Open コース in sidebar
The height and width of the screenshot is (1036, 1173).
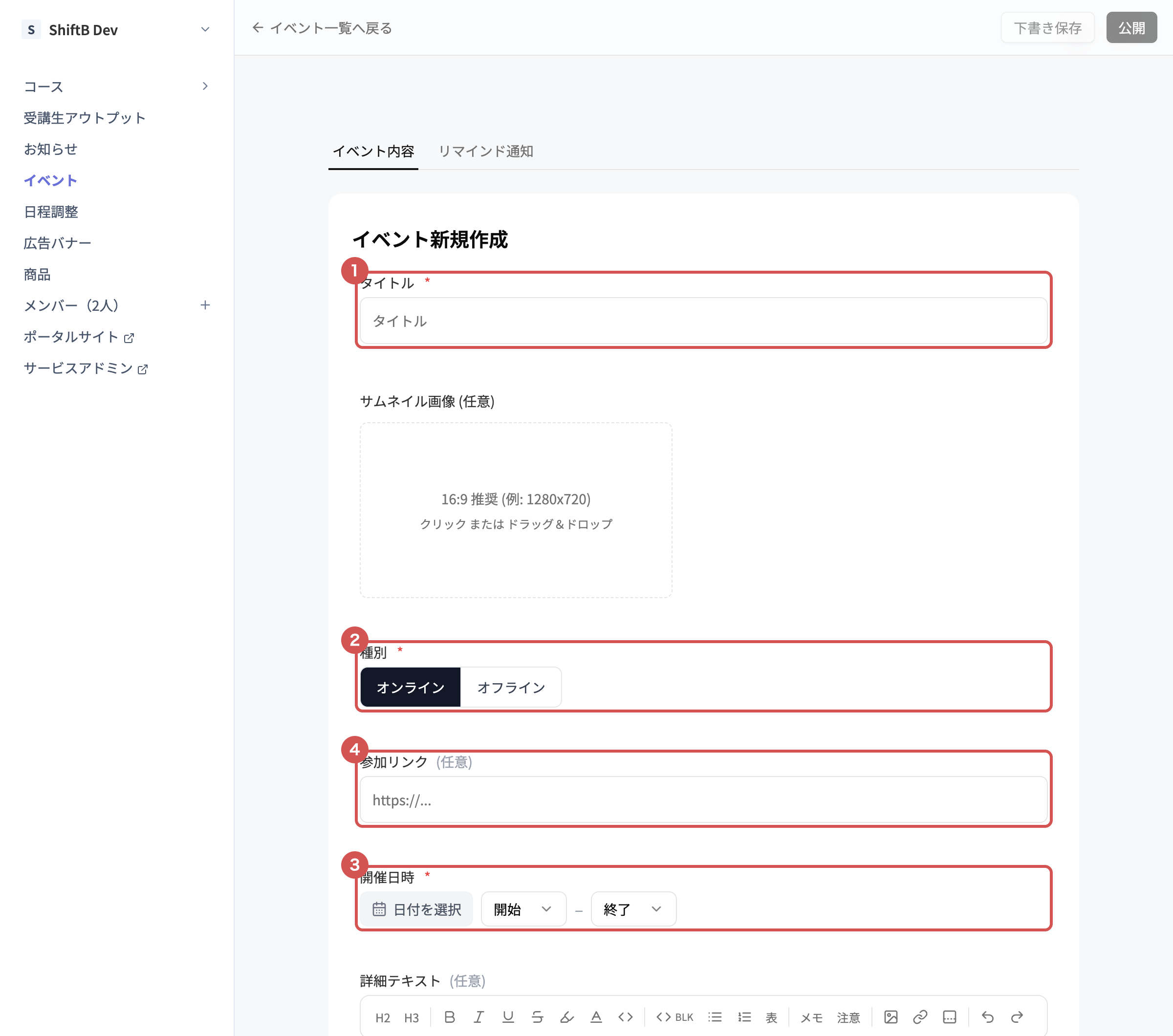click(x=43, y=86)
